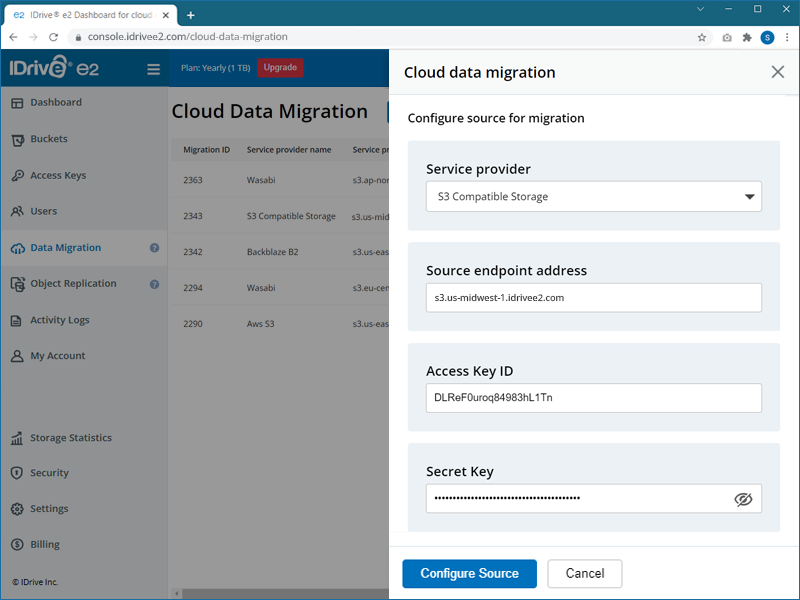
Task: Cancel the cloud data migration form
Action: pos(584,574)
